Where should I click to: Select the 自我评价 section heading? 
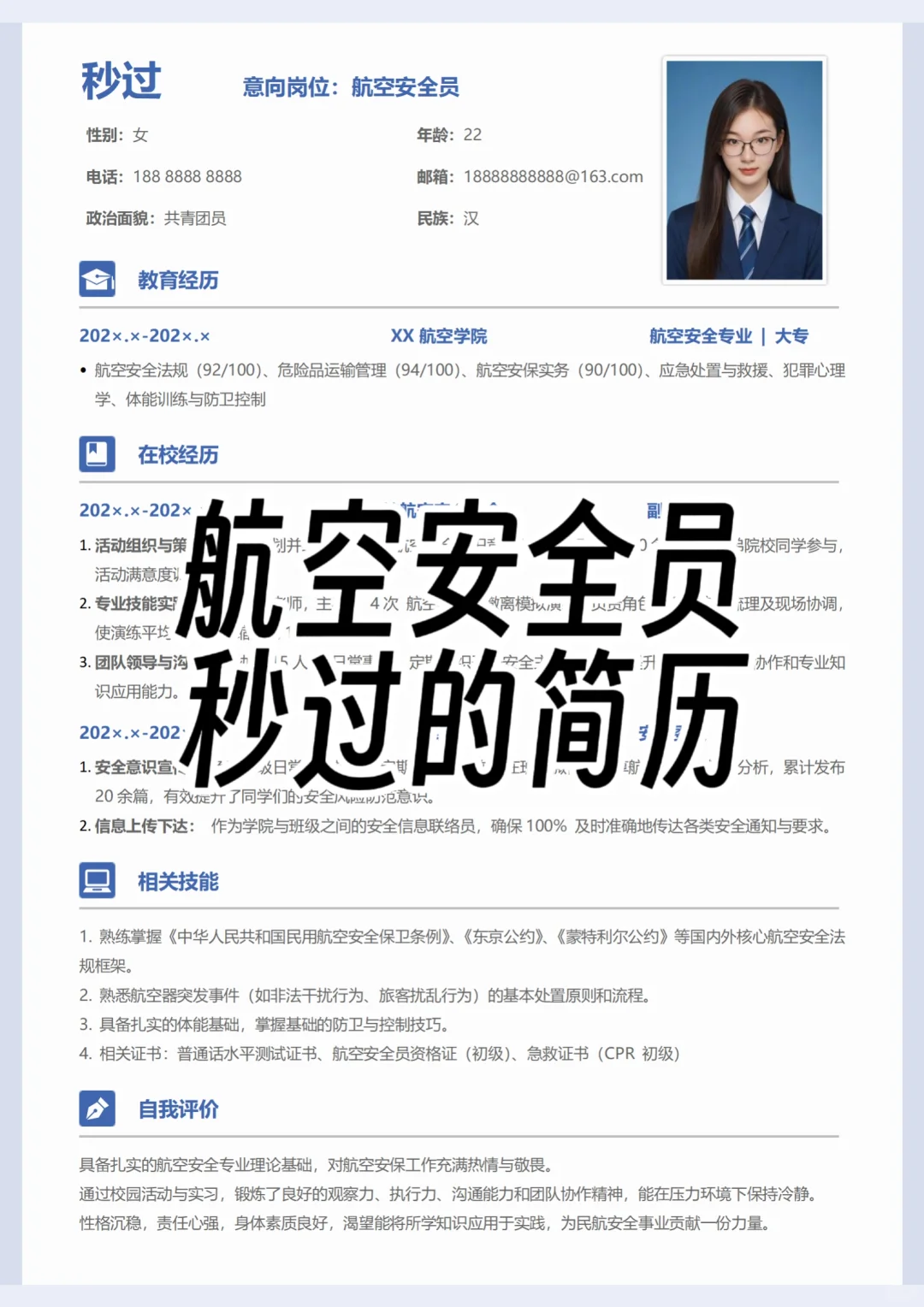pos(178,1109)
